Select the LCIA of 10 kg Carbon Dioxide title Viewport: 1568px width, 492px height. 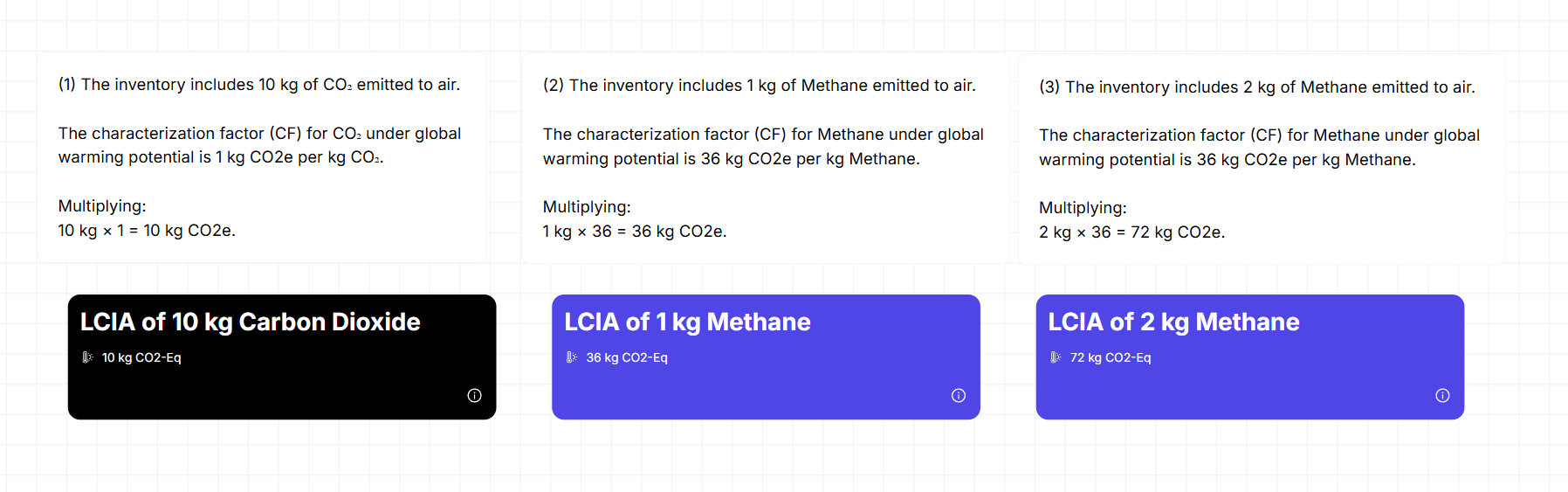[250, 322]
